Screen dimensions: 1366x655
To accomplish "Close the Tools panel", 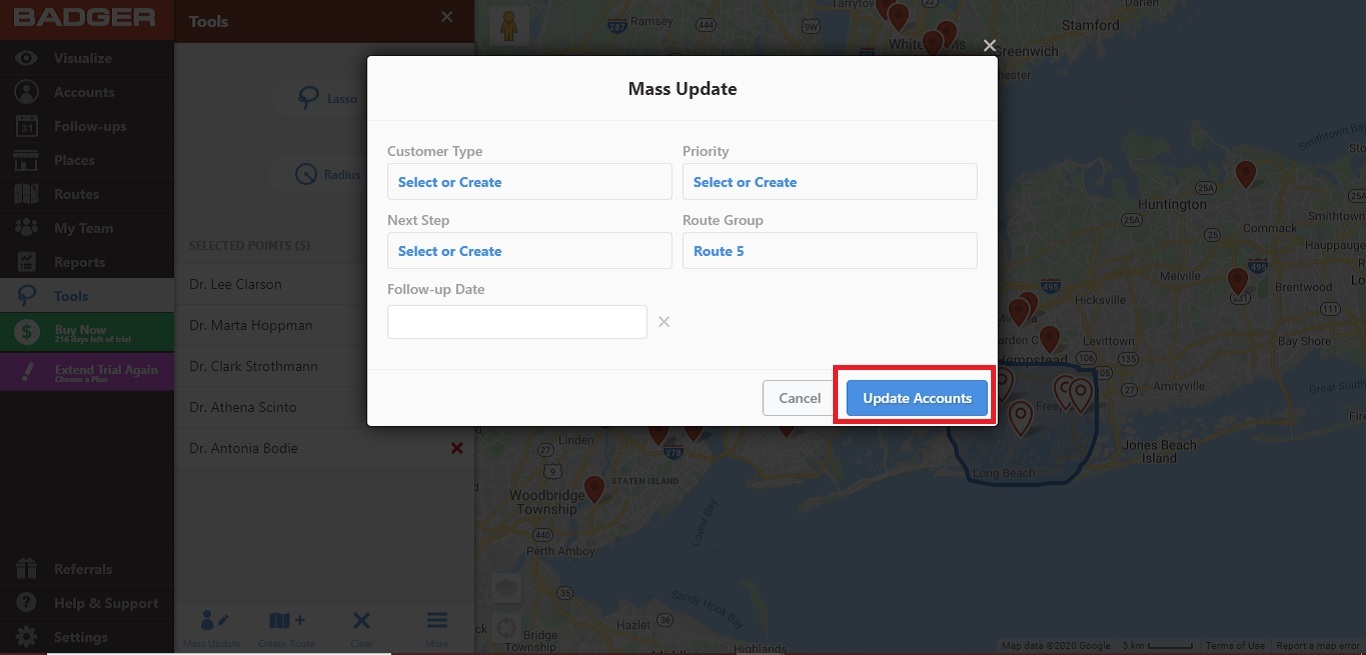I will [447, 17].
